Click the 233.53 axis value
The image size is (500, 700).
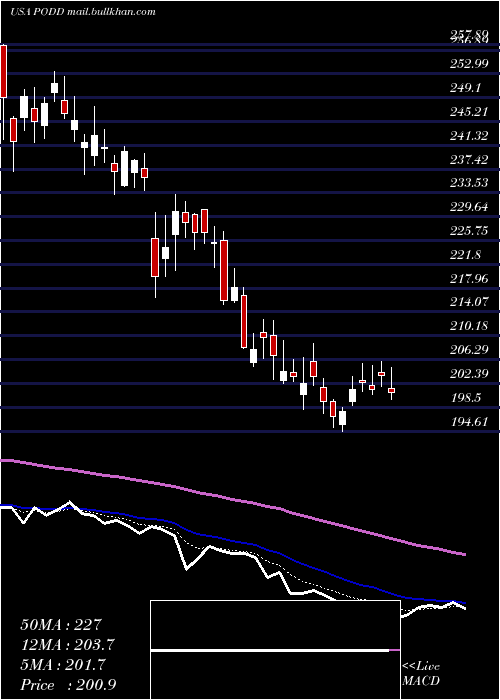click(x=469, y=183)
